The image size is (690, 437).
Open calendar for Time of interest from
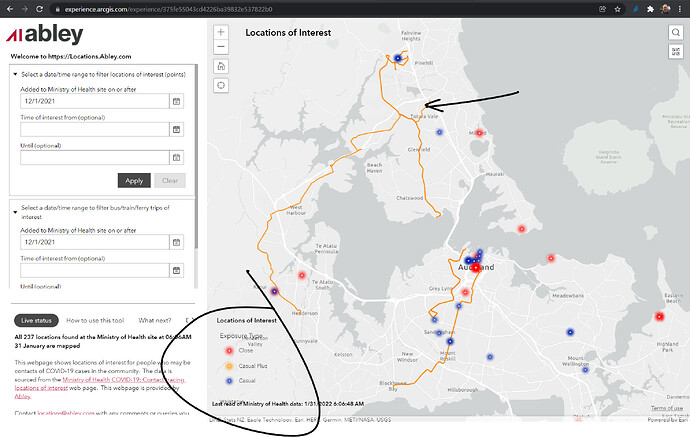tap(176, 129)
